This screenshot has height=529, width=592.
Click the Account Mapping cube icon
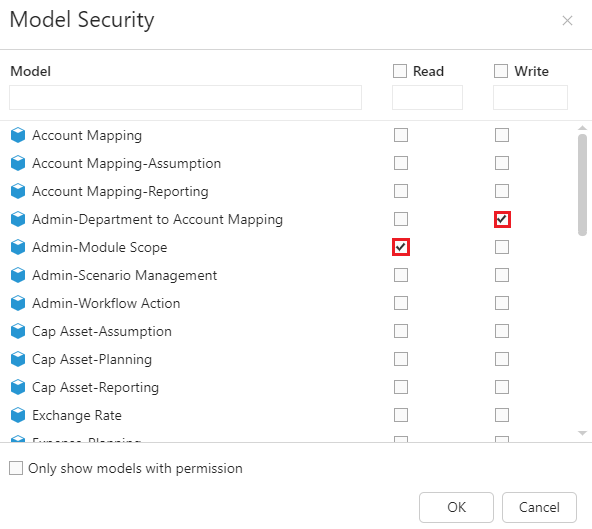(18, 135)
